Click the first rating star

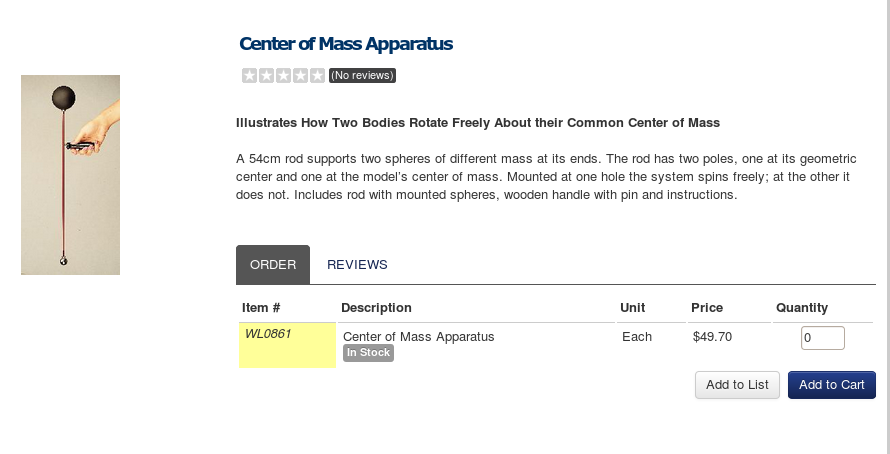pos(249,75)
